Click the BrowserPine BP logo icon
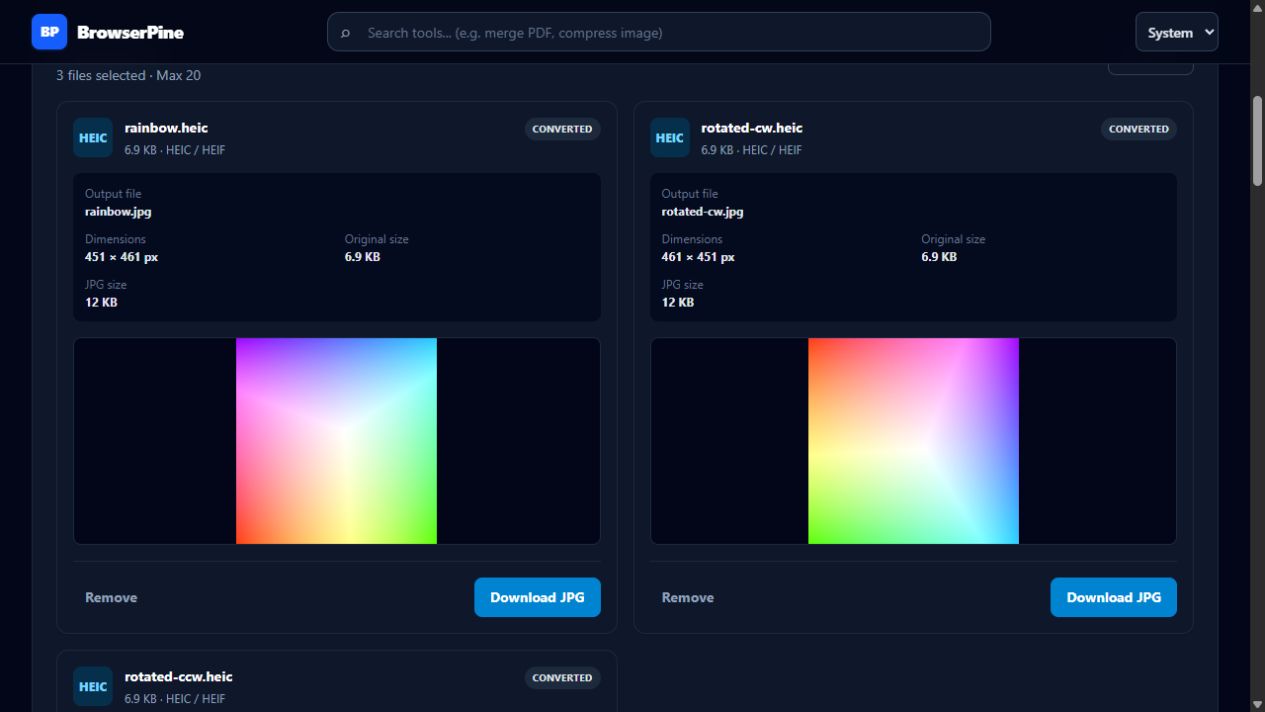 pyautogui.click(x=49, y=32)
